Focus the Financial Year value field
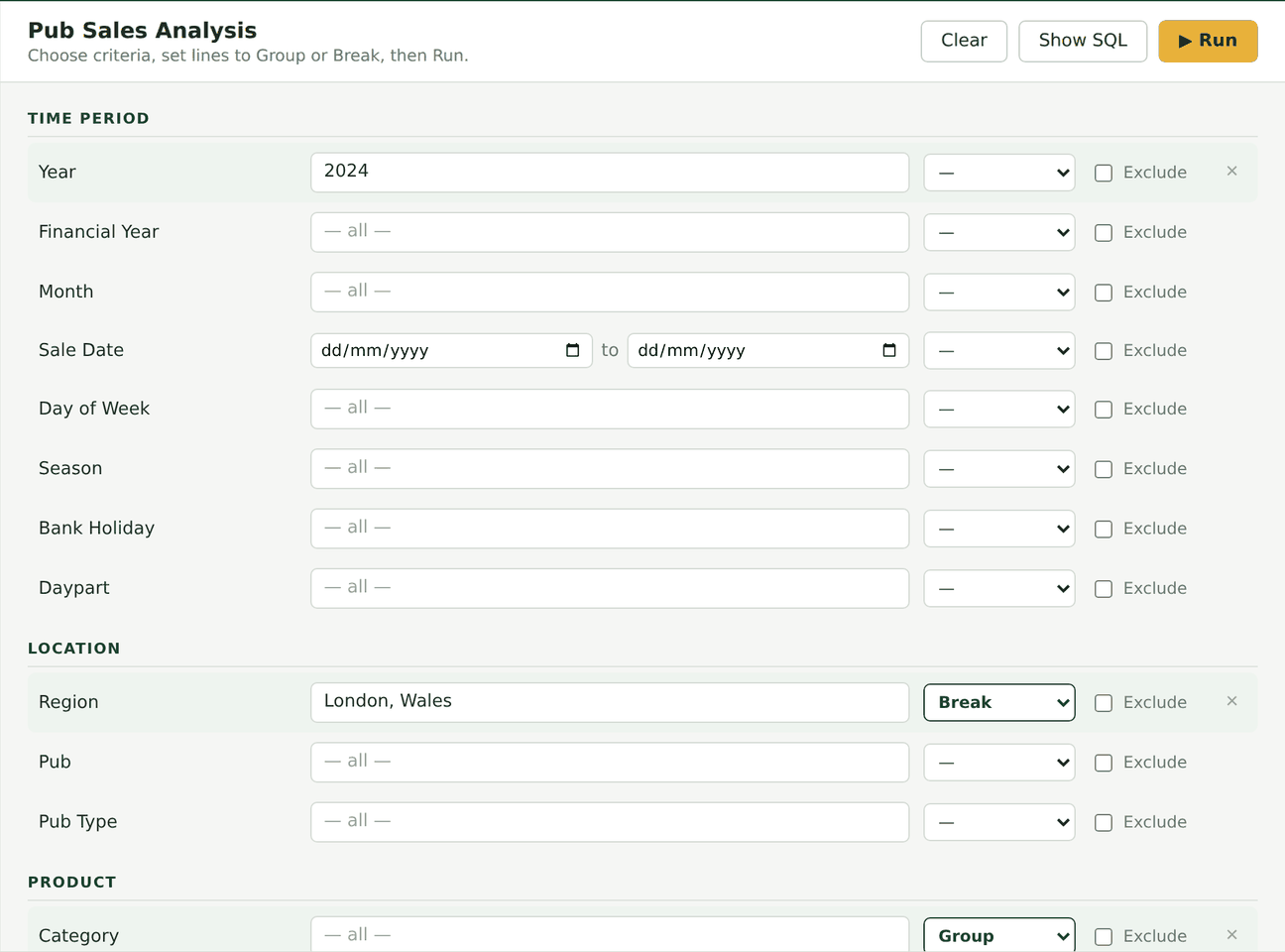 pyautogui.click(x=610, y=232)
